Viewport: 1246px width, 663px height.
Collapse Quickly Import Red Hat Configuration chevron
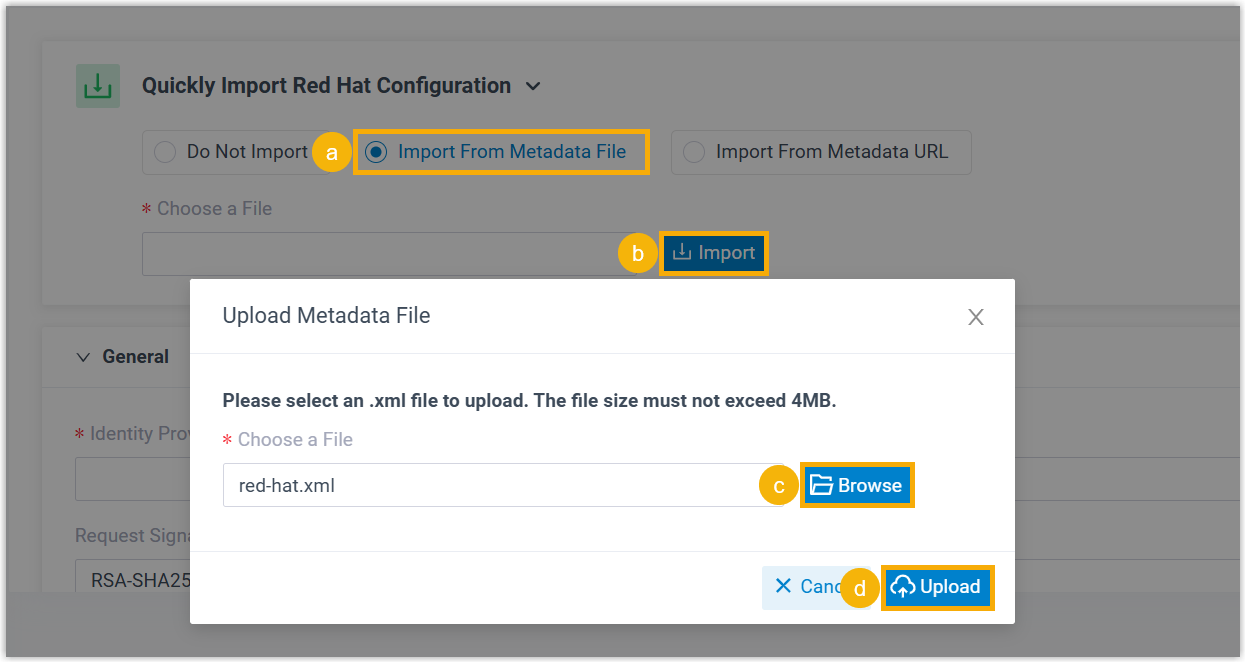tap(533, 87)
